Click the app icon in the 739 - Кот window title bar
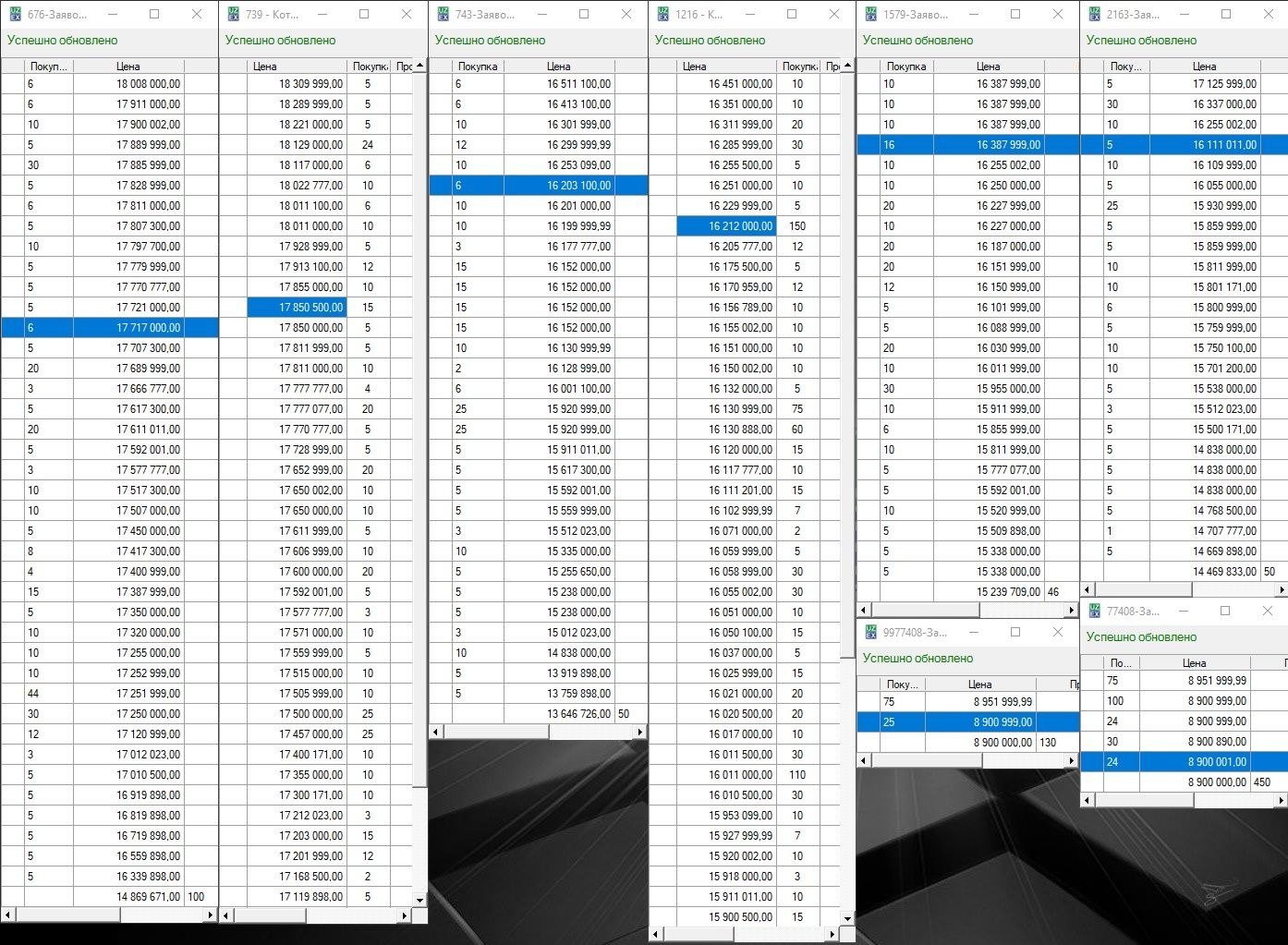Image resolution: width=1288 pixels, height=945 pixels. (x=233, y=15)
